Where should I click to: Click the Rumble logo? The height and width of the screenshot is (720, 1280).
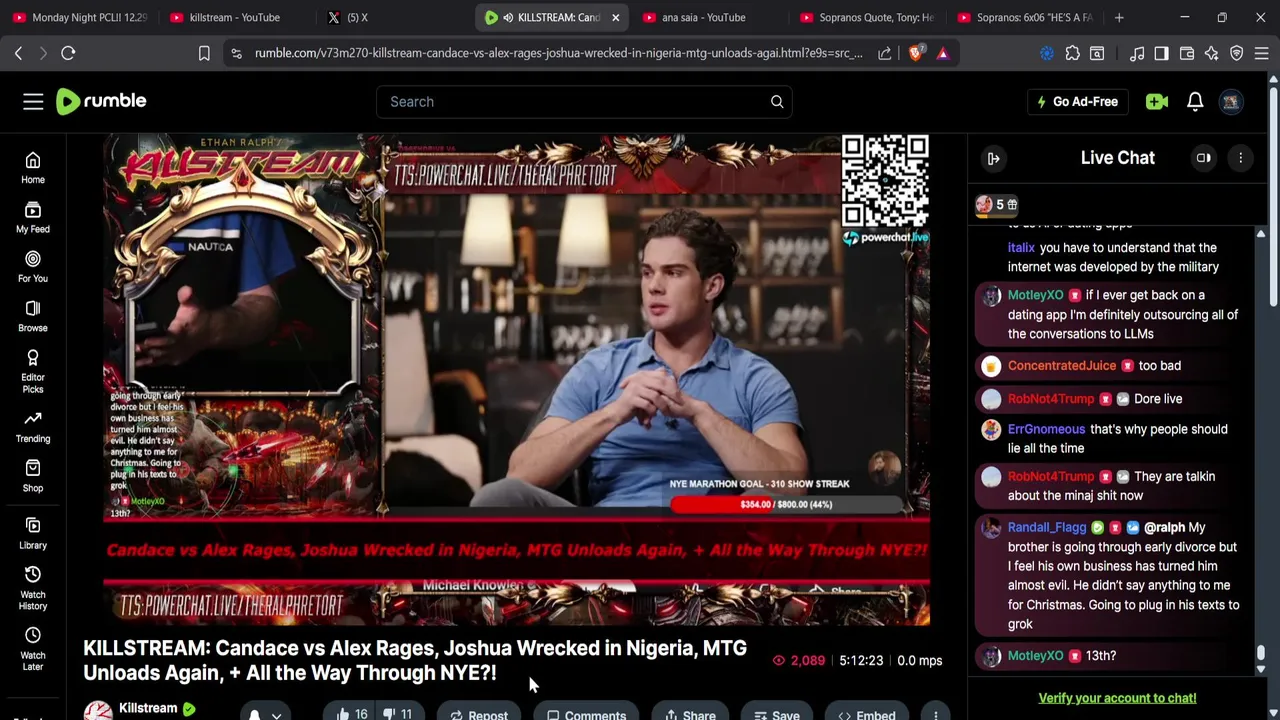(x=101, y=101)
